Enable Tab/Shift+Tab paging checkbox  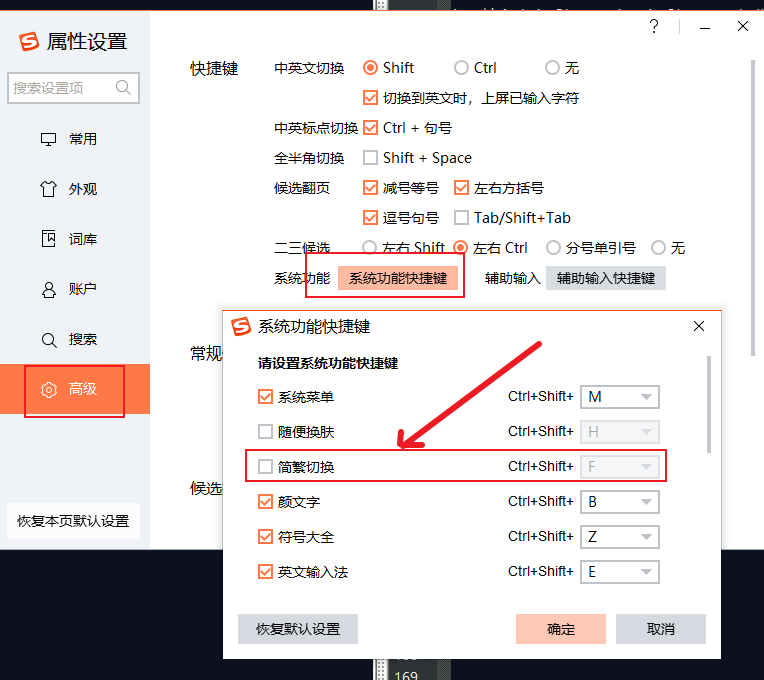click(461, 218)
